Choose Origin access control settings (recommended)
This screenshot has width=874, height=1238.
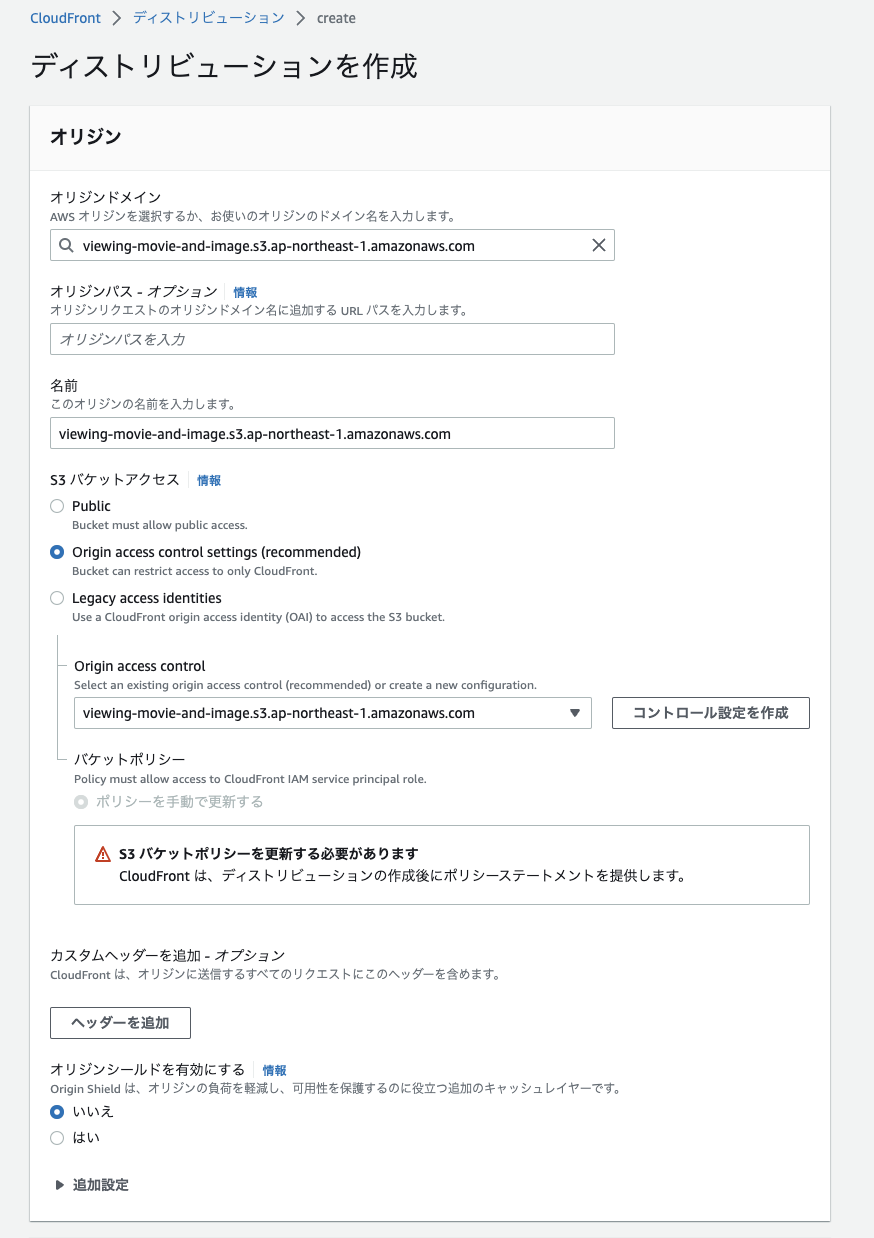click(57, 552)
